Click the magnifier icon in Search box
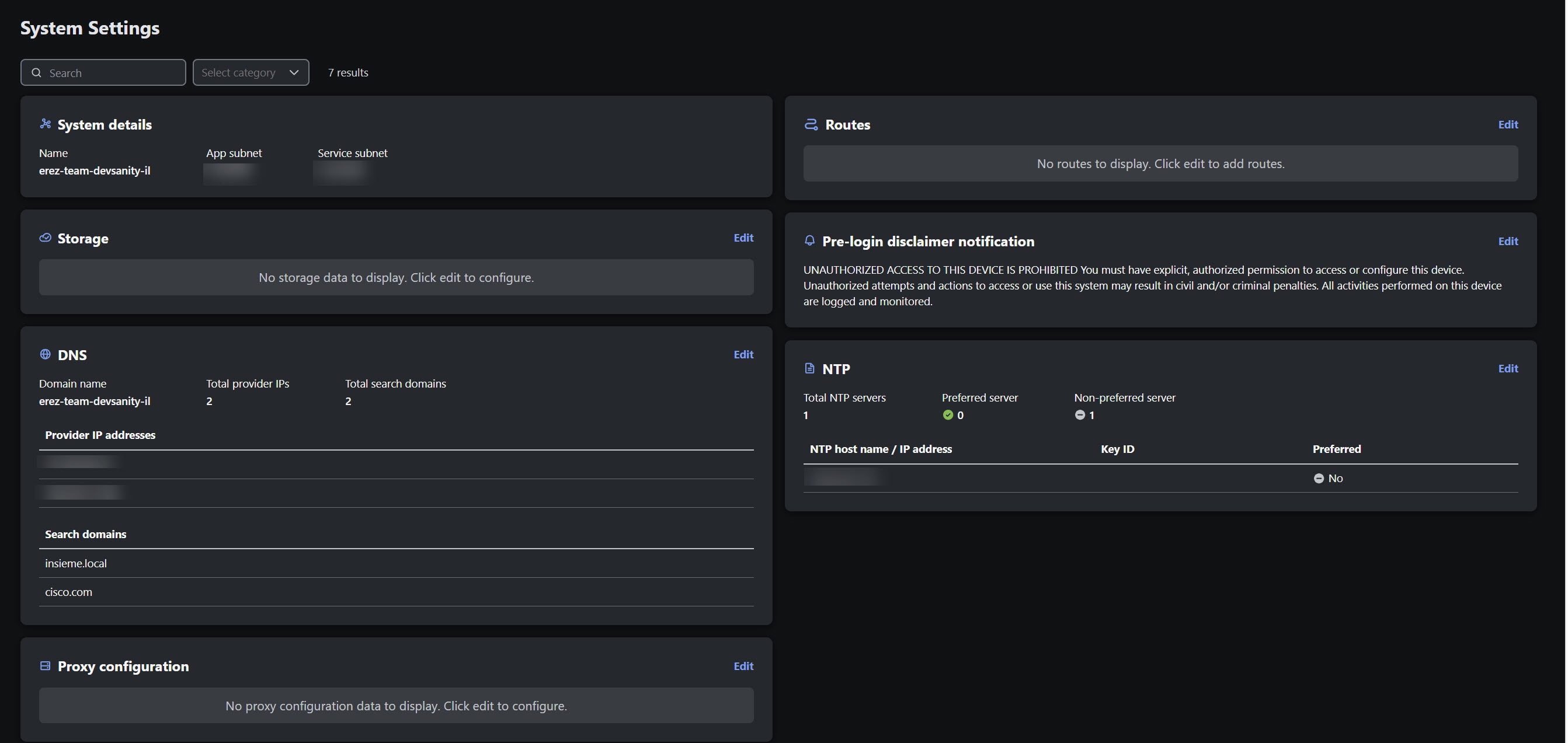 [x=37, y=72]
